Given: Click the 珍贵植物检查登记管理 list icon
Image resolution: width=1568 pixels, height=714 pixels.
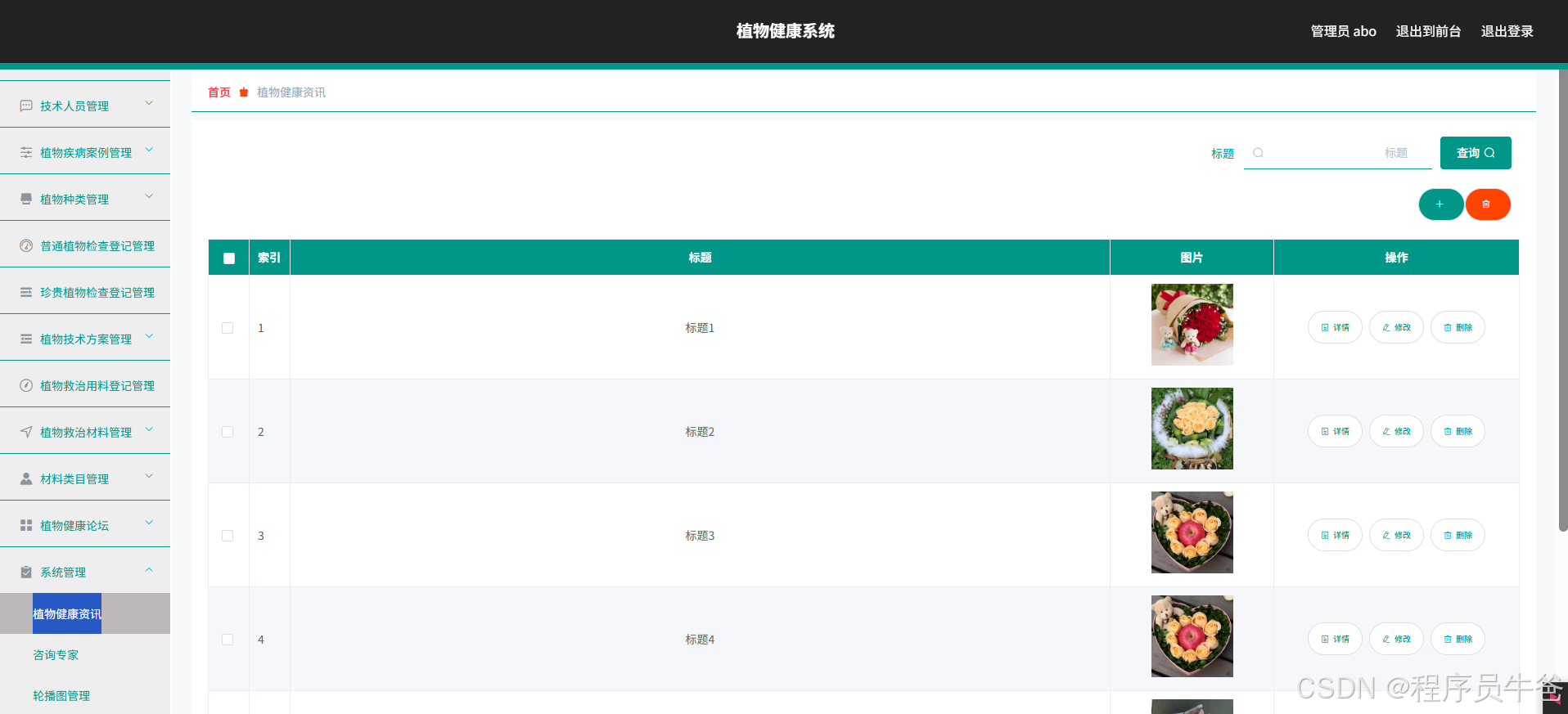Looking at the screenshot, I should pos(26,292).
